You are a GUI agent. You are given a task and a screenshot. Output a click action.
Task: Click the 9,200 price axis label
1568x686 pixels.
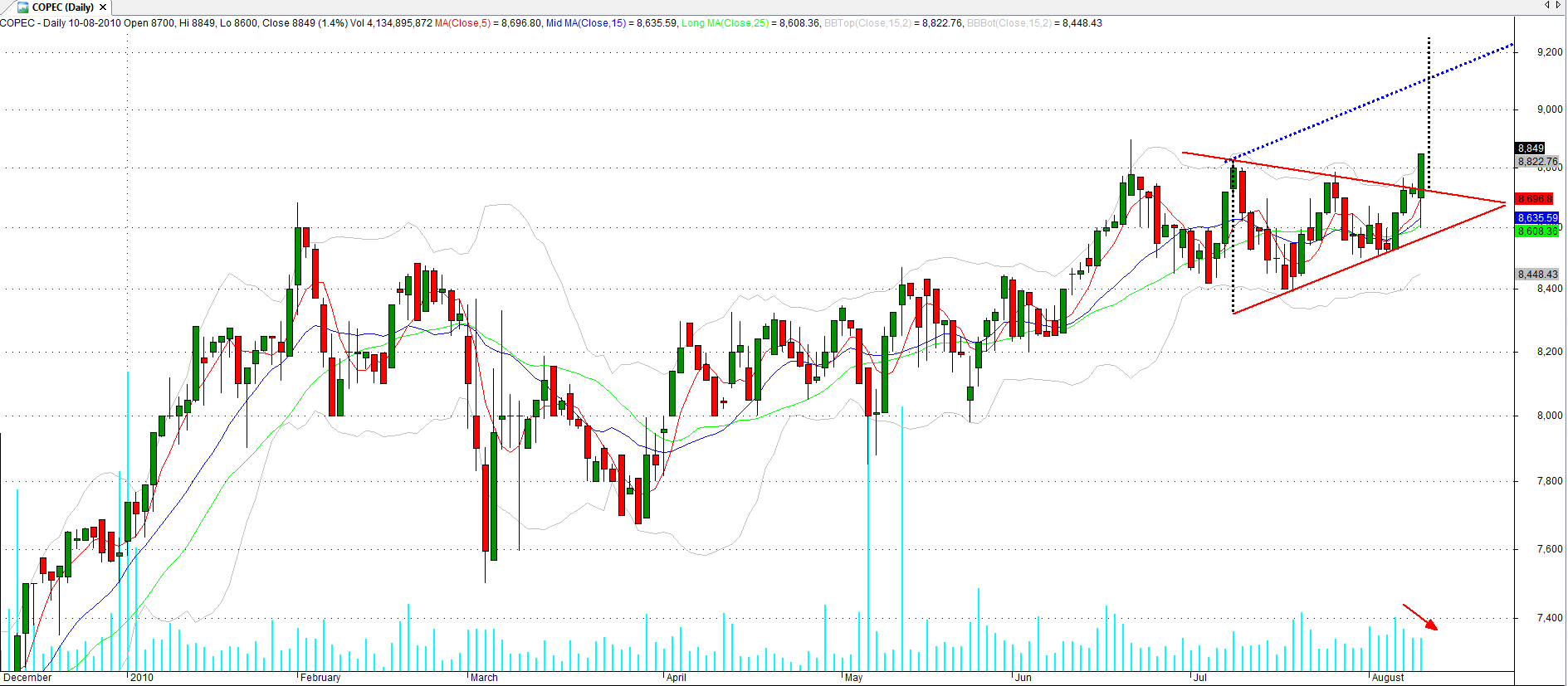point(1550,52)
